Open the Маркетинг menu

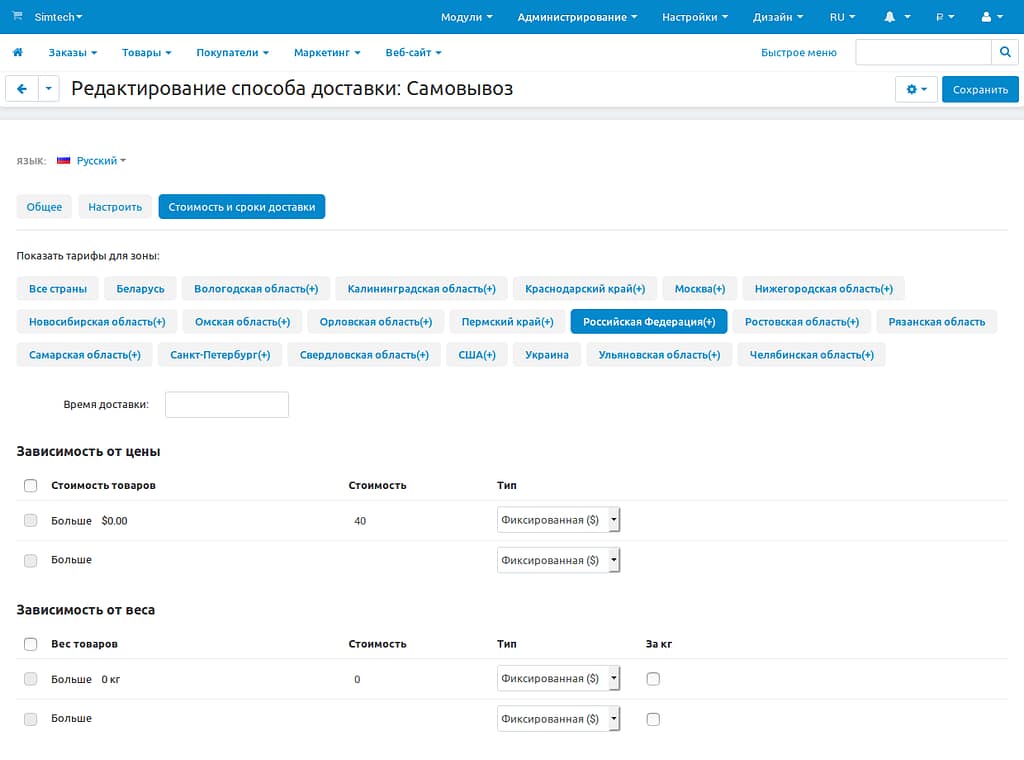click(x=327, y=52)
